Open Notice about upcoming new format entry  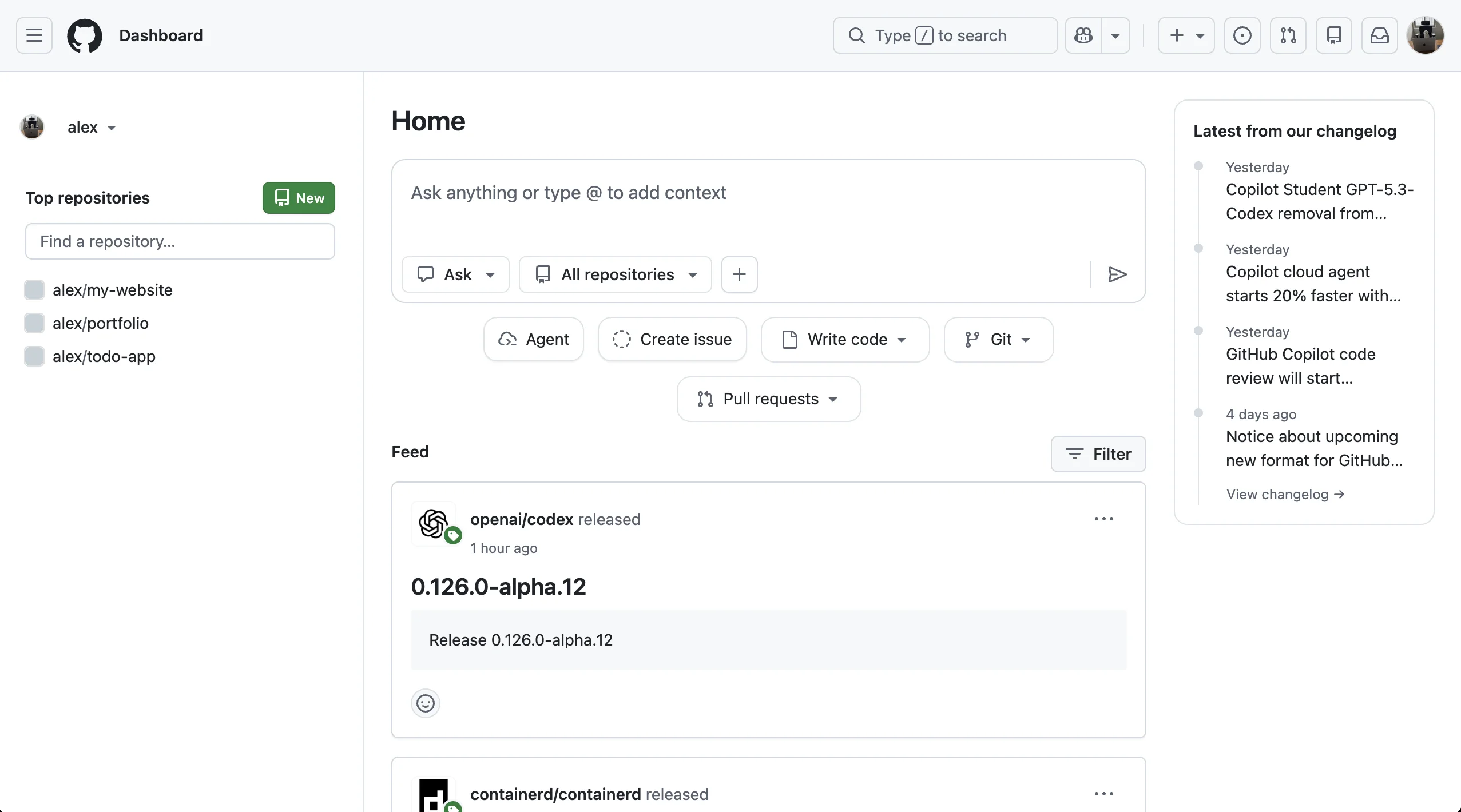click(x=1315, y=448)
